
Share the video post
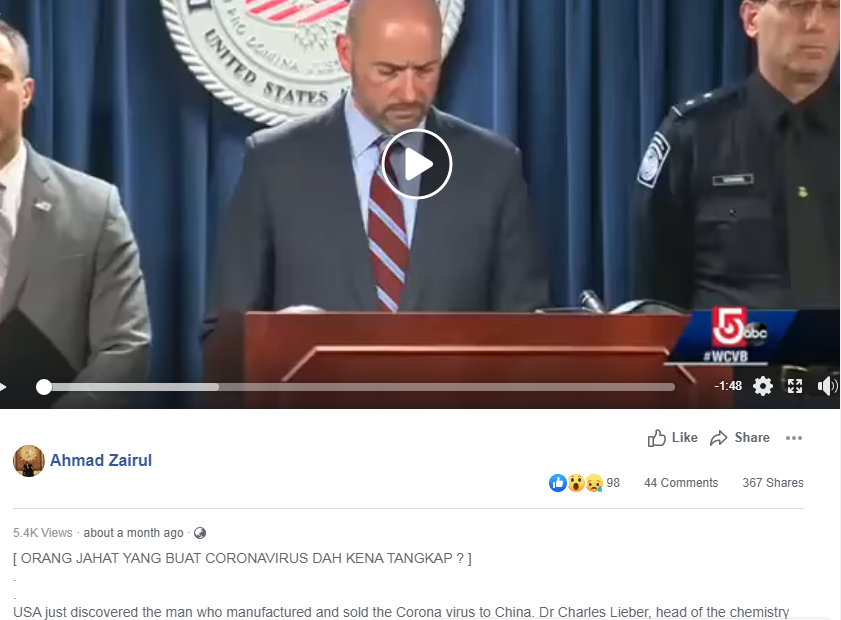coord(740,438)
